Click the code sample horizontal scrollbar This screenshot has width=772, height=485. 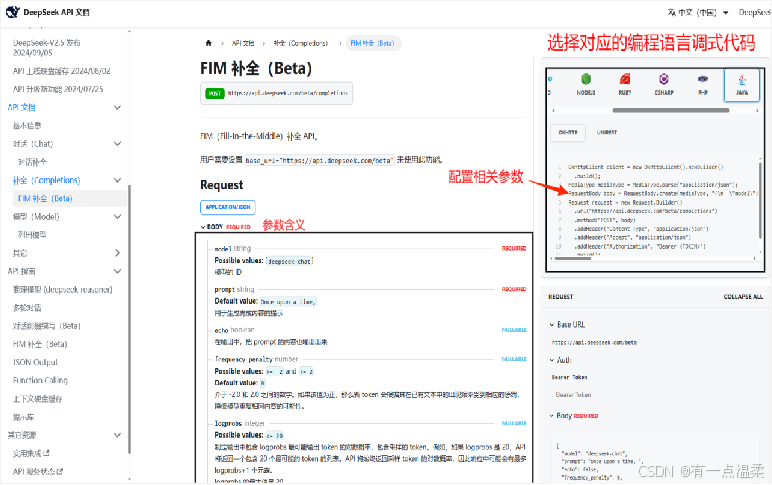[573, 258]
